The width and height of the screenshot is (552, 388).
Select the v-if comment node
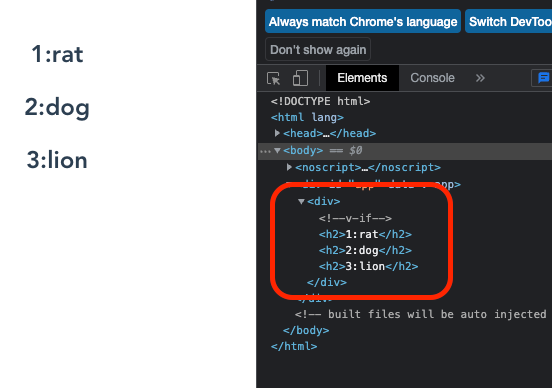click(x=355, y=218)
